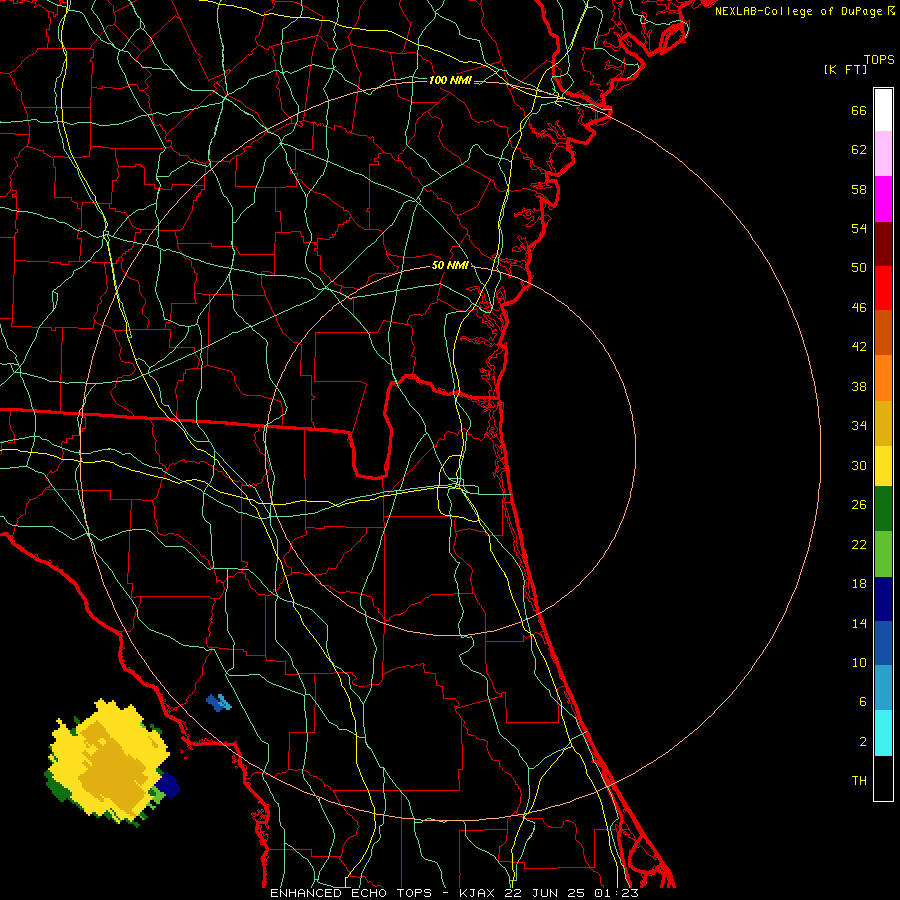Click the yellow 30 kft legend swatch
This screenshot has width=900, height=900.
883,466
